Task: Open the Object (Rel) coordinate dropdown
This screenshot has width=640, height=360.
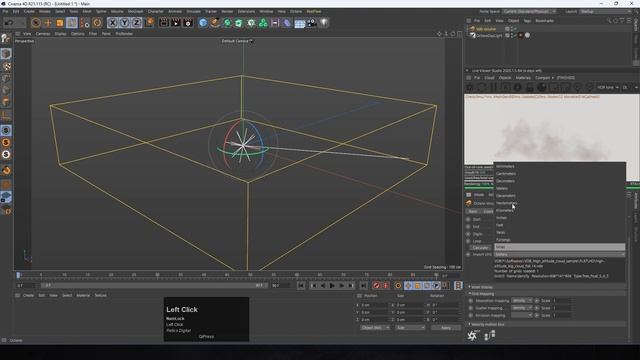Action: (x=375, y=327)
